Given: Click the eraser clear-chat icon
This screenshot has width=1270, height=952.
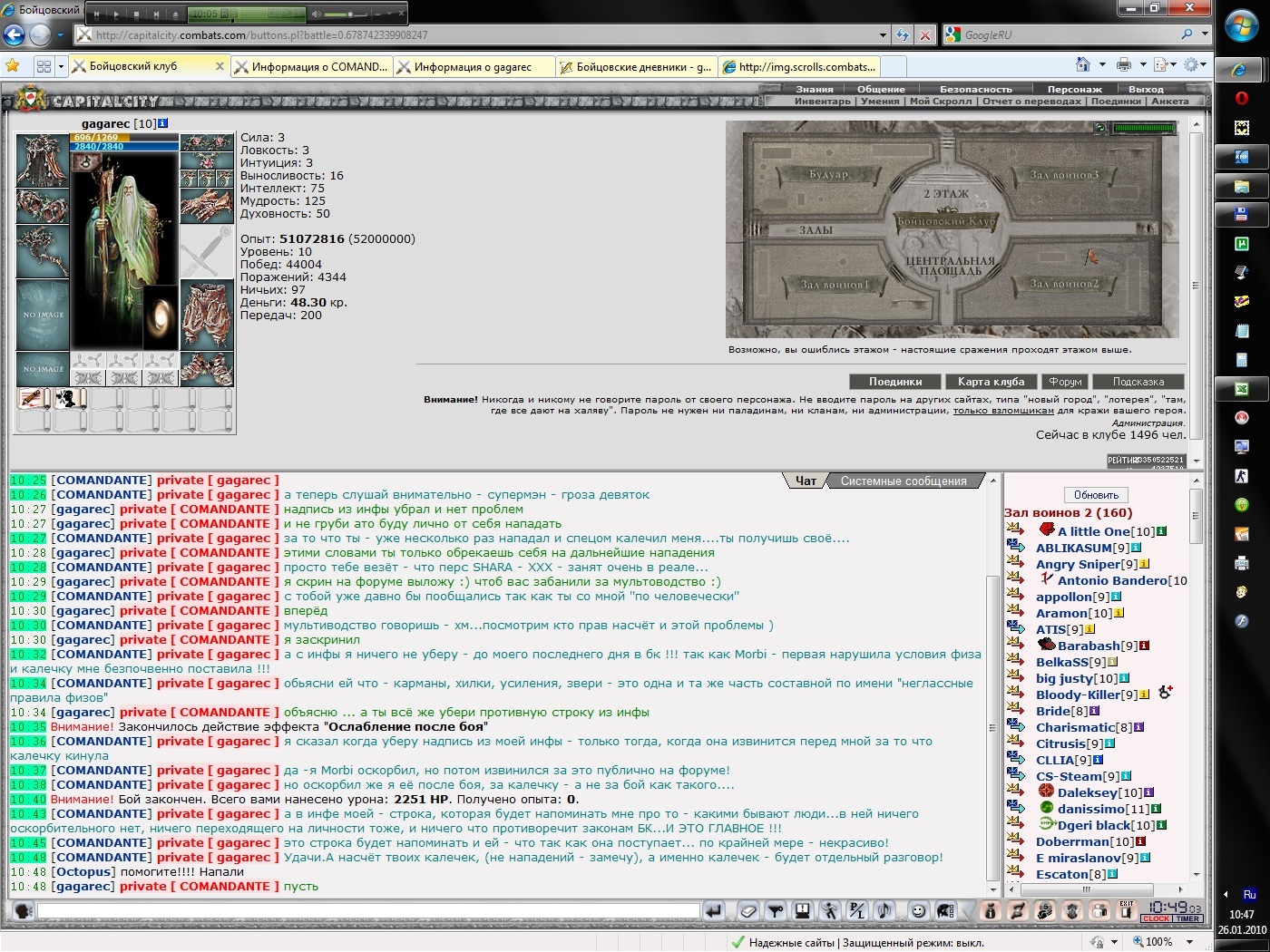Looking at the screenshot, I should tap(747, 910).
